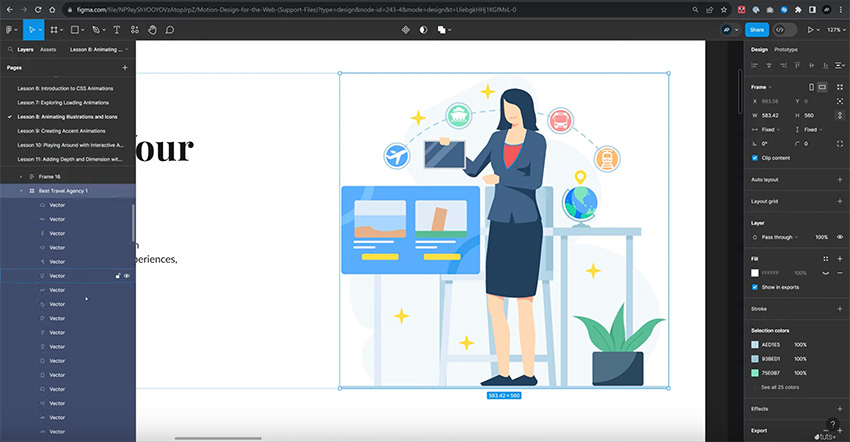The image size is (850, 442).
Task: Click the lock icon on highlighted Vector layer
Action: 118,276
